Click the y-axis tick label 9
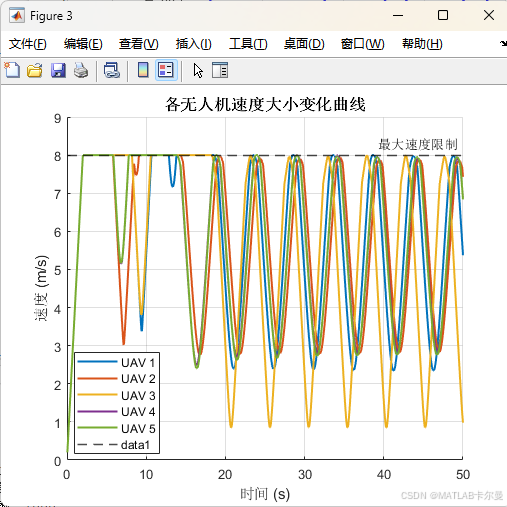 tap(58, 118)
